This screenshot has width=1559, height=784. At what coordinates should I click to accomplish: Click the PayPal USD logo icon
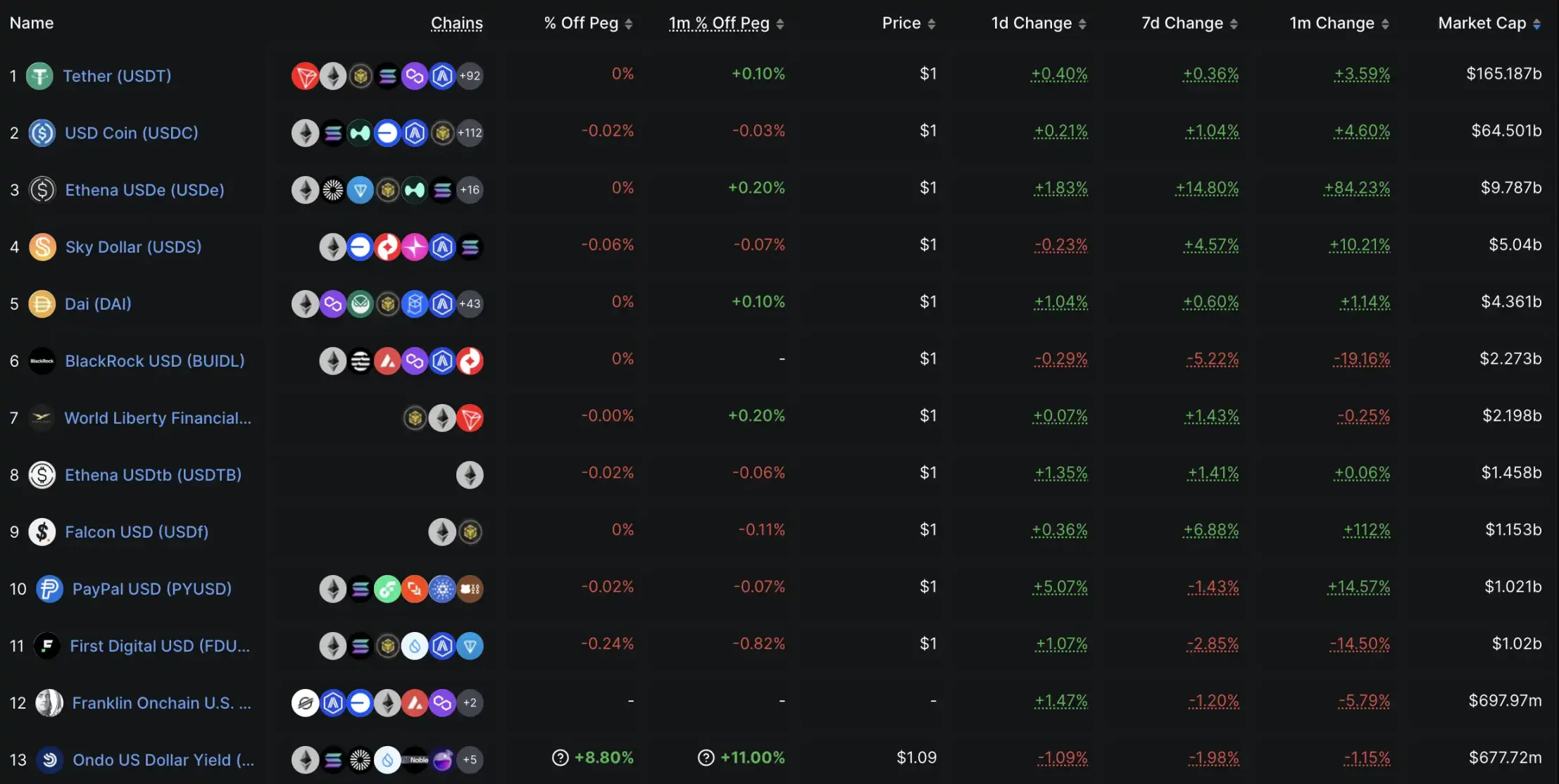point(49,589)
